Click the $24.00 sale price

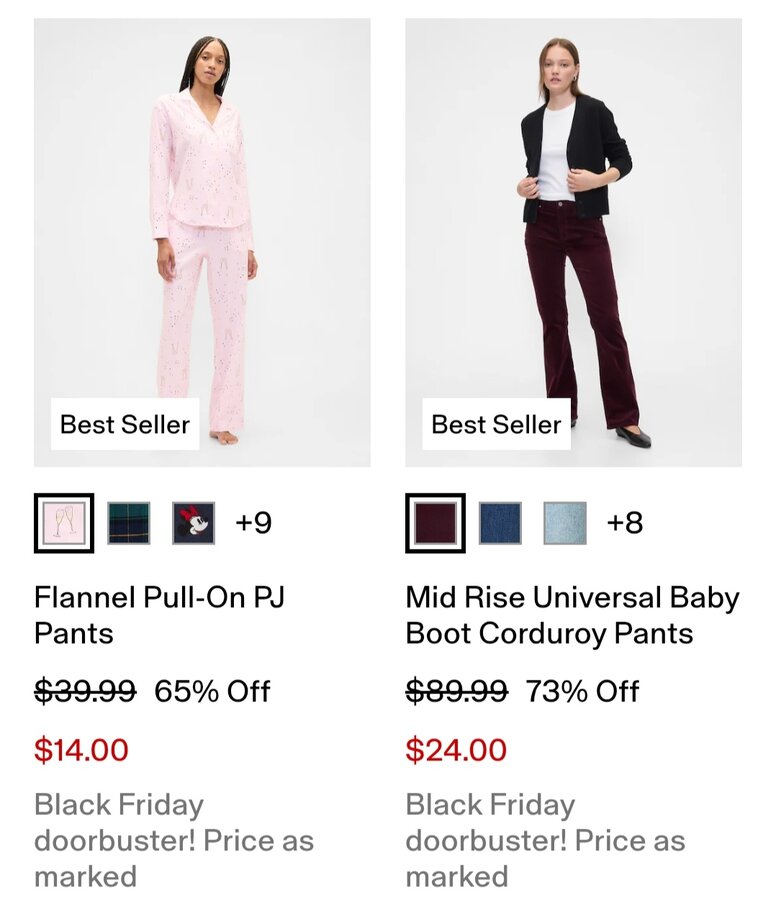[x=456, y=750]
